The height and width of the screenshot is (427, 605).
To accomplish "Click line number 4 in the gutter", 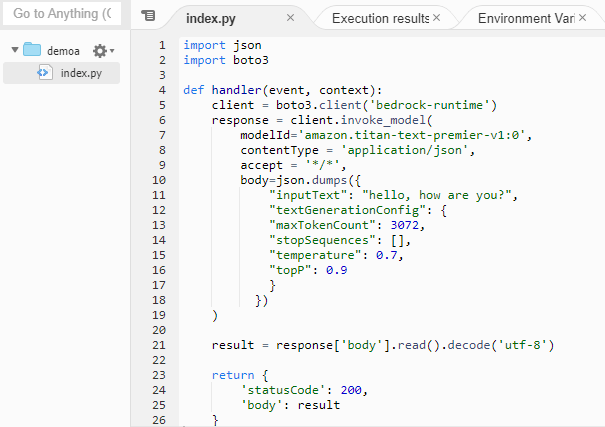I will tap(162, 90).
